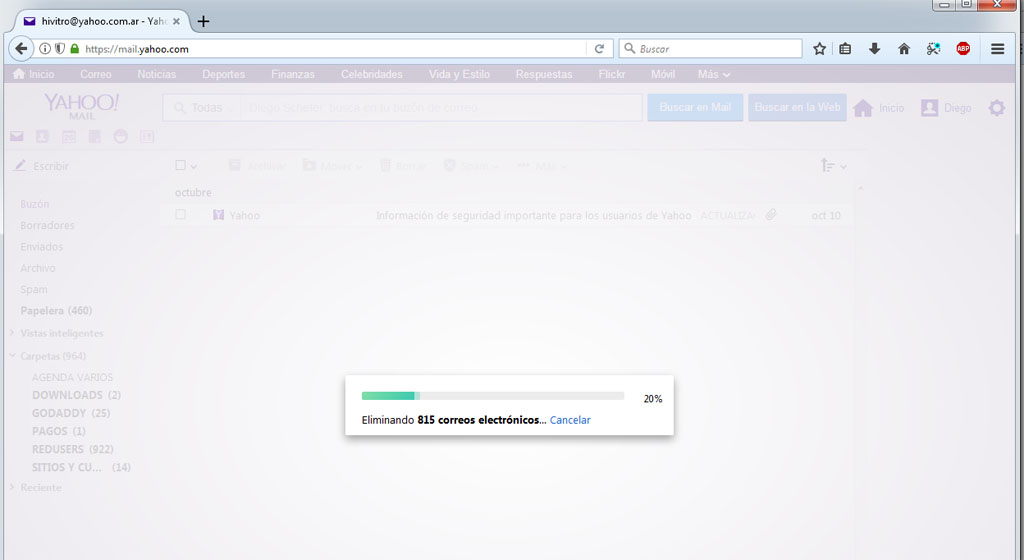Click the green secure padlock icon
Screen dimensions: 1024x560
point(74,48)
